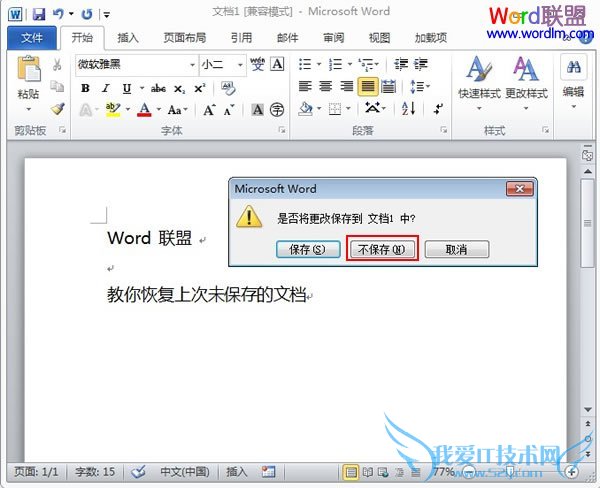Open the font name dropdown 微软雅黑
600x488 pixels.
[192, 65]
